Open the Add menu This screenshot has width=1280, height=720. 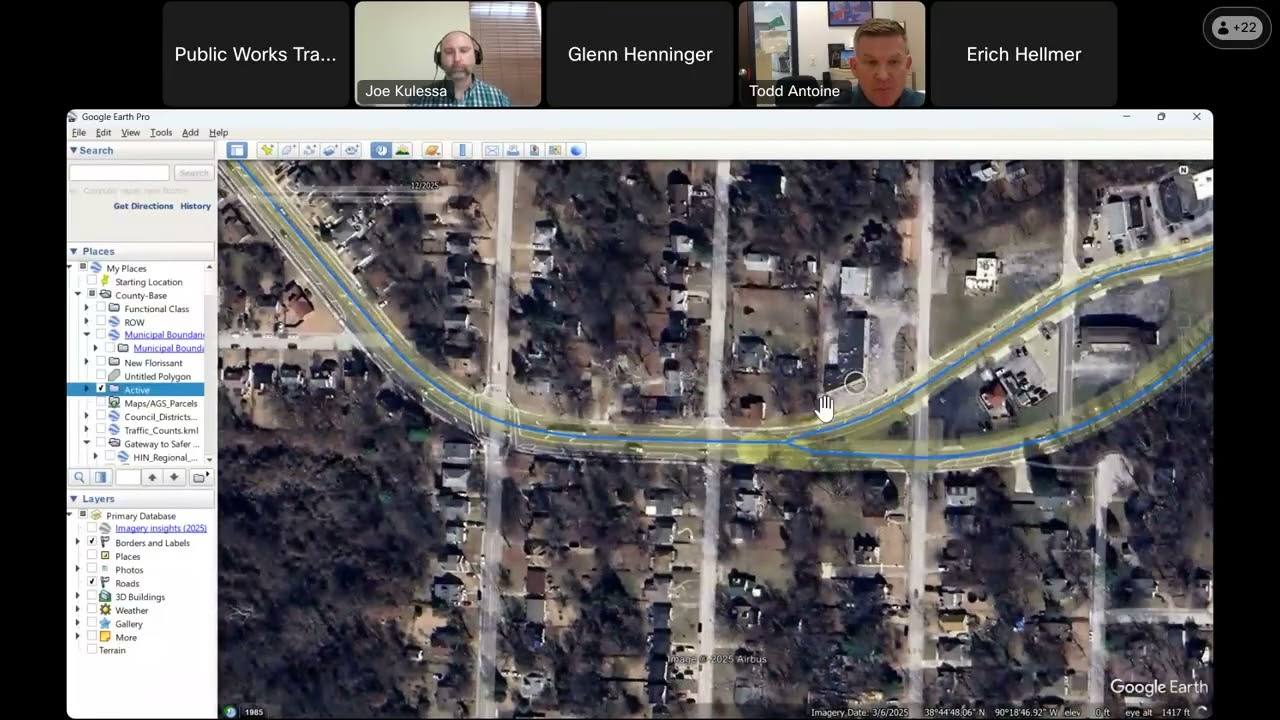point(190,132)
